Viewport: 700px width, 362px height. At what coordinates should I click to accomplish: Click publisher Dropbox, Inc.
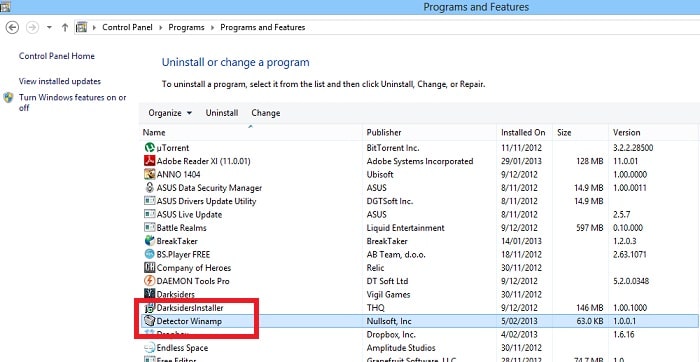(391, 334)
